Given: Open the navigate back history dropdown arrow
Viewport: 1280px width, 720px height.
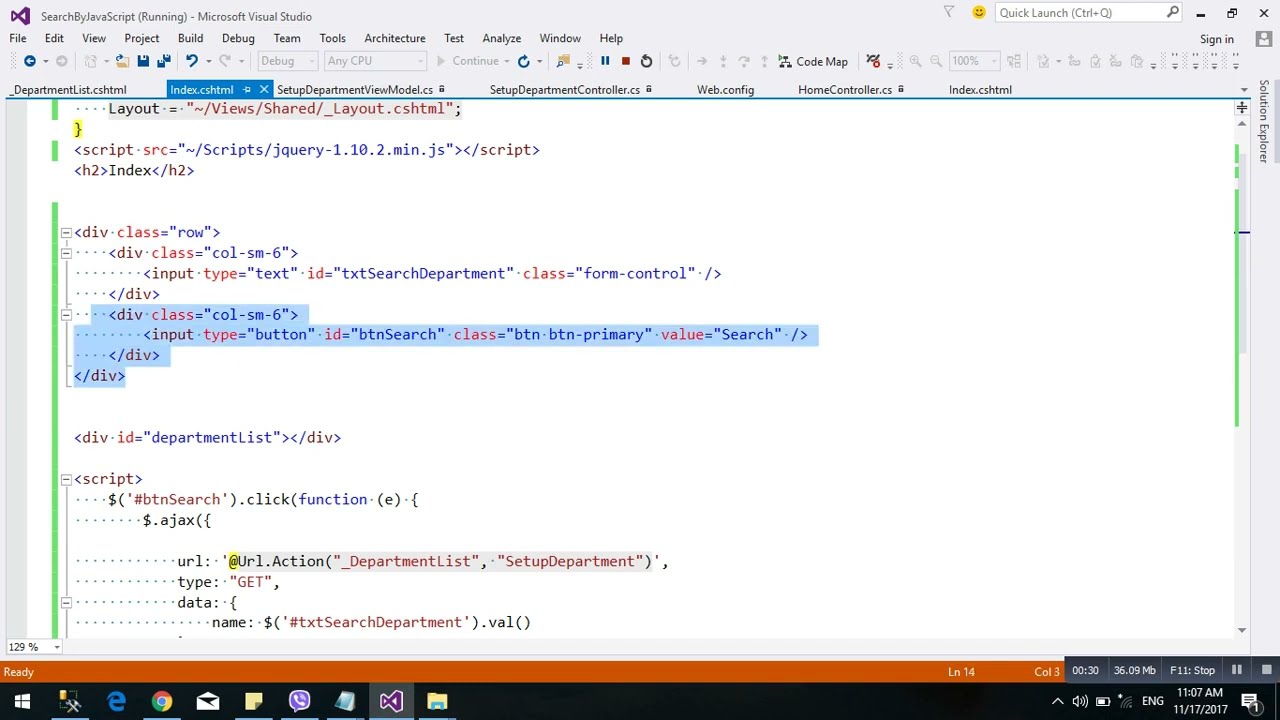Looking at the screenshot, I should point(45,61).
